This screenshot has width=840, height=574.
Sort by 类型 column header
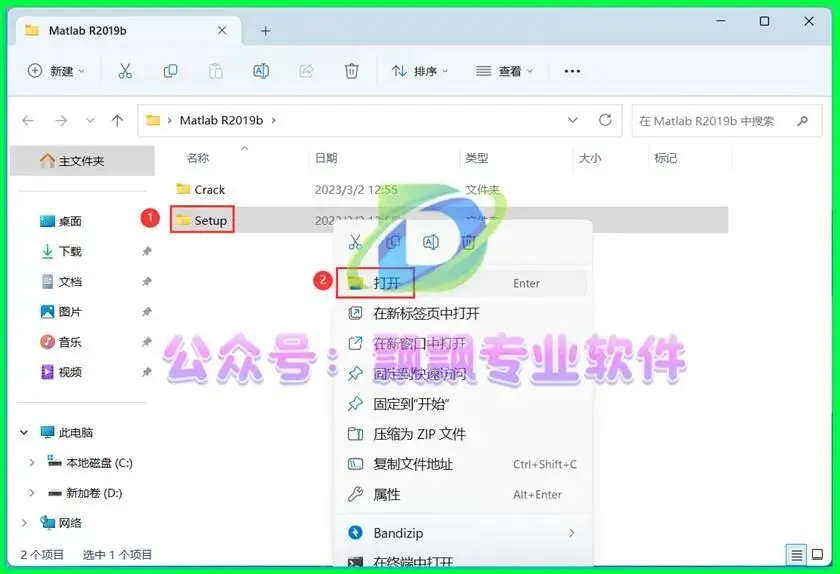pyautogui.click(x=477, y=158)
